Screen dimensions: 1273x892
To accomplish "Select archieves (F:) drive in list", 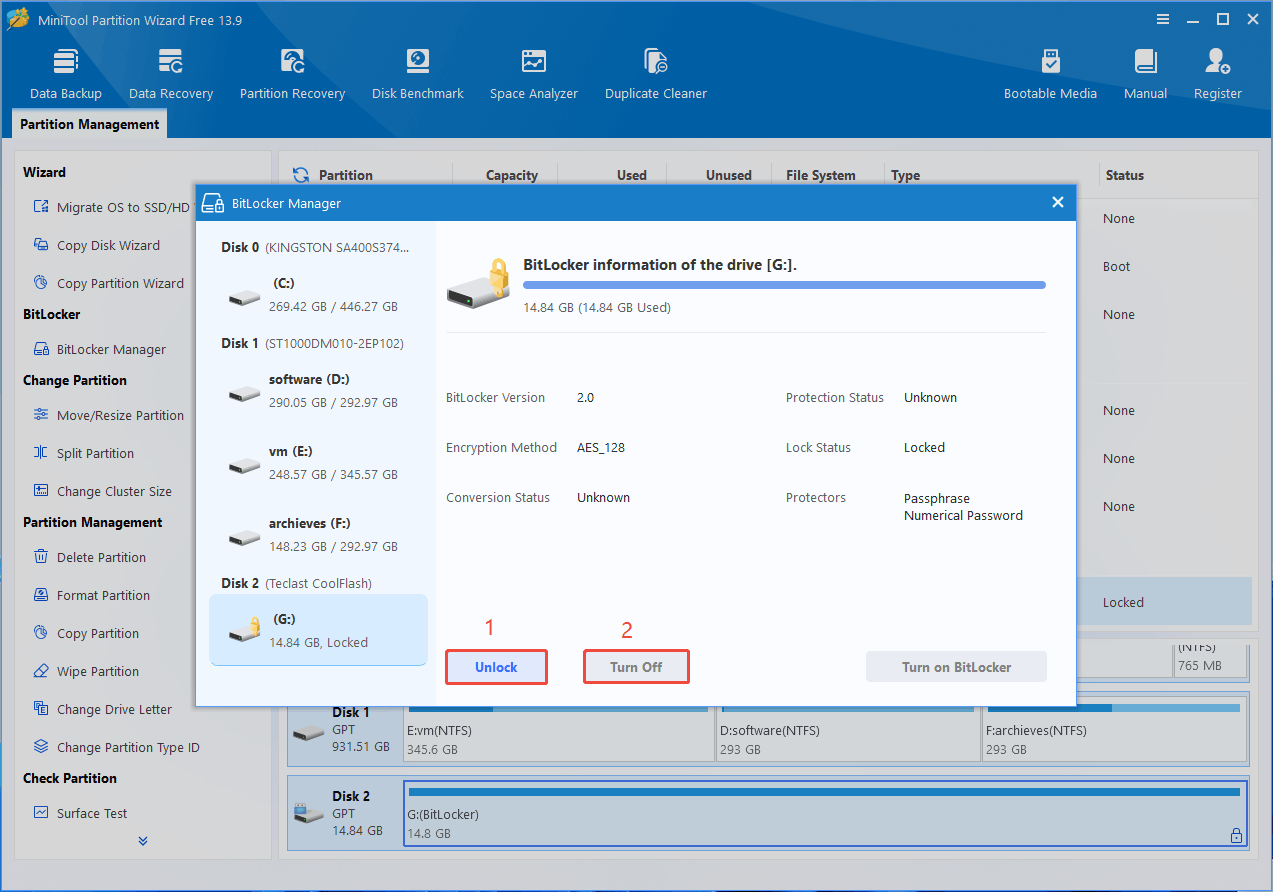I will click(318, 535).
